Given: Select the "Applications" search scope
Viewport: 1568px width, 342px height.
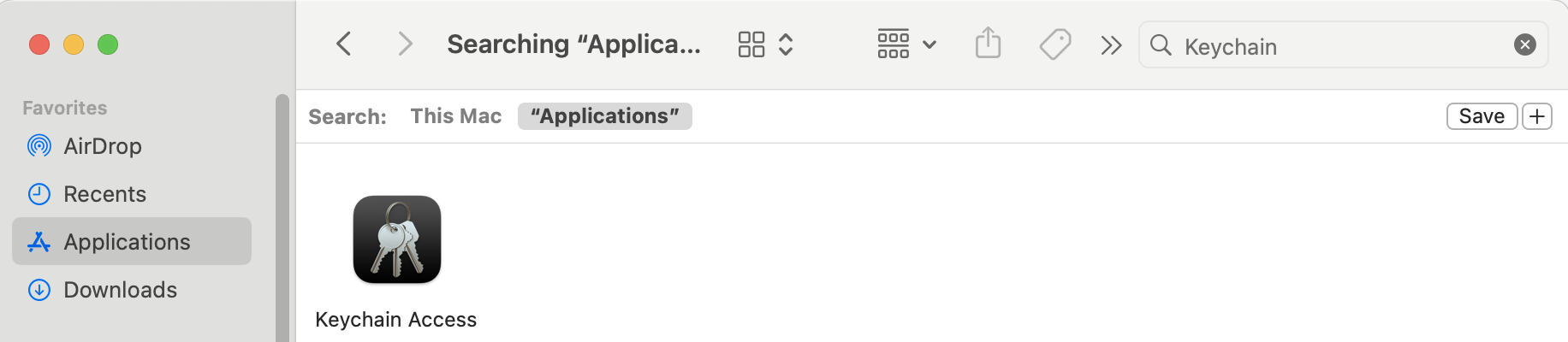Looking at the screenshot, I should coord(605,116).
